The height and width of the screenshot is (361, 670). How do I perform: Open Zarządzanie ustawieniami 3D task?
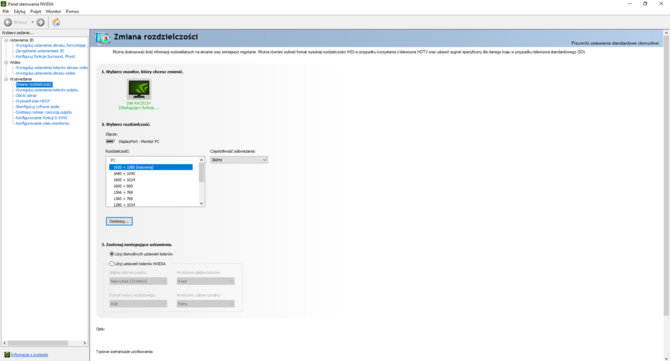[40, 51]
